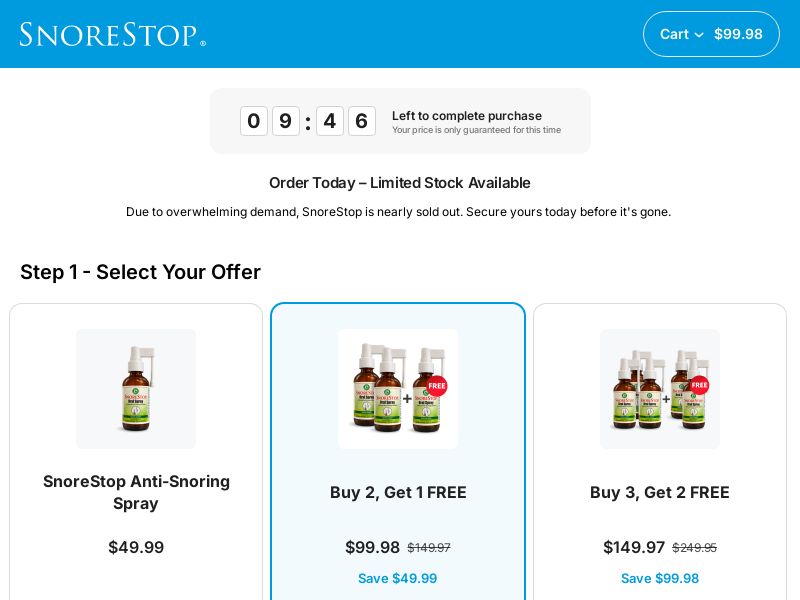
Task: Click the single spray bottle image
Action: click(136, 389)
